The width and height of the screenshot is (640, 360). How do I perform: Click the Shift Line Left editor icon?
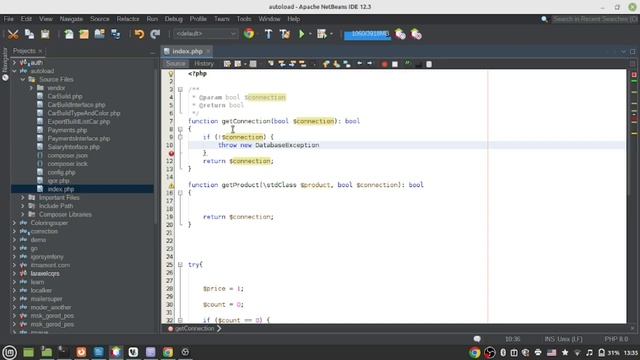coord(359,64)
